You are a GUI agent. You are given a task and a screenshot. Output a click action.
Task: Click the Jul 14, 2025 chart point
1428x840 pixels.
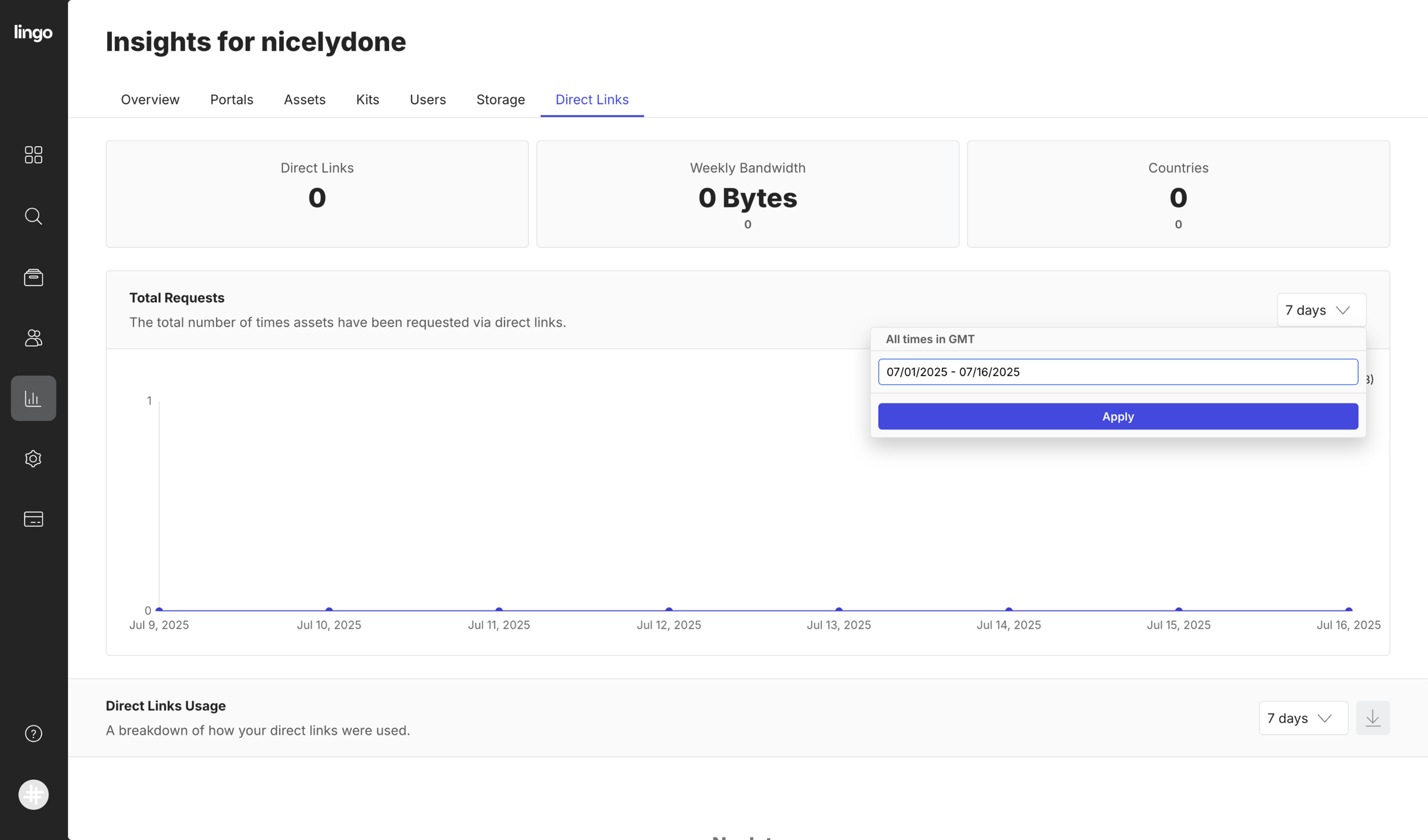(x=1009, y=610)
